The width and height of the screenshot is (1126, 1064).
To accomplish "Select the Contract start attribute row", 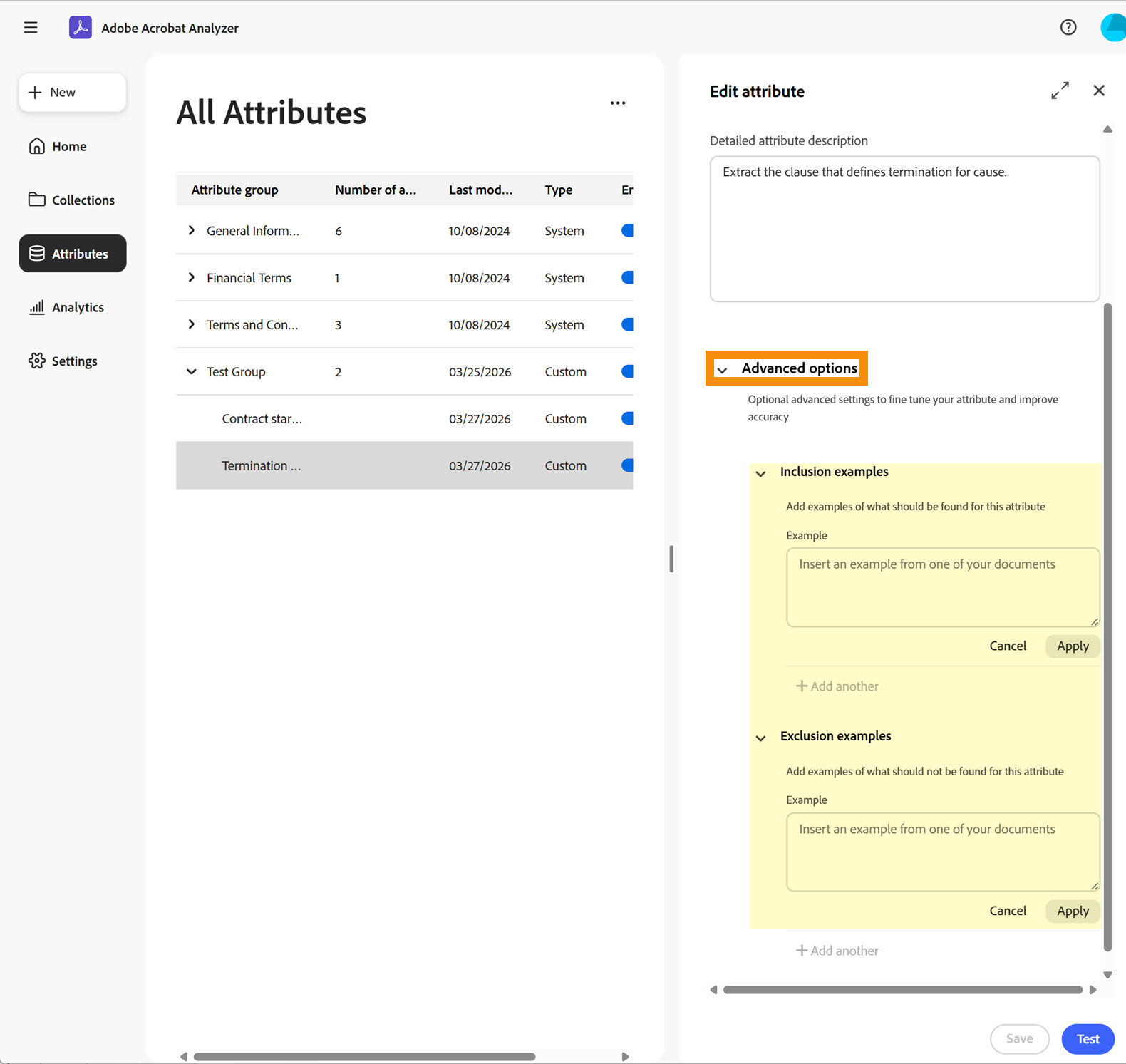I will 404,418.
